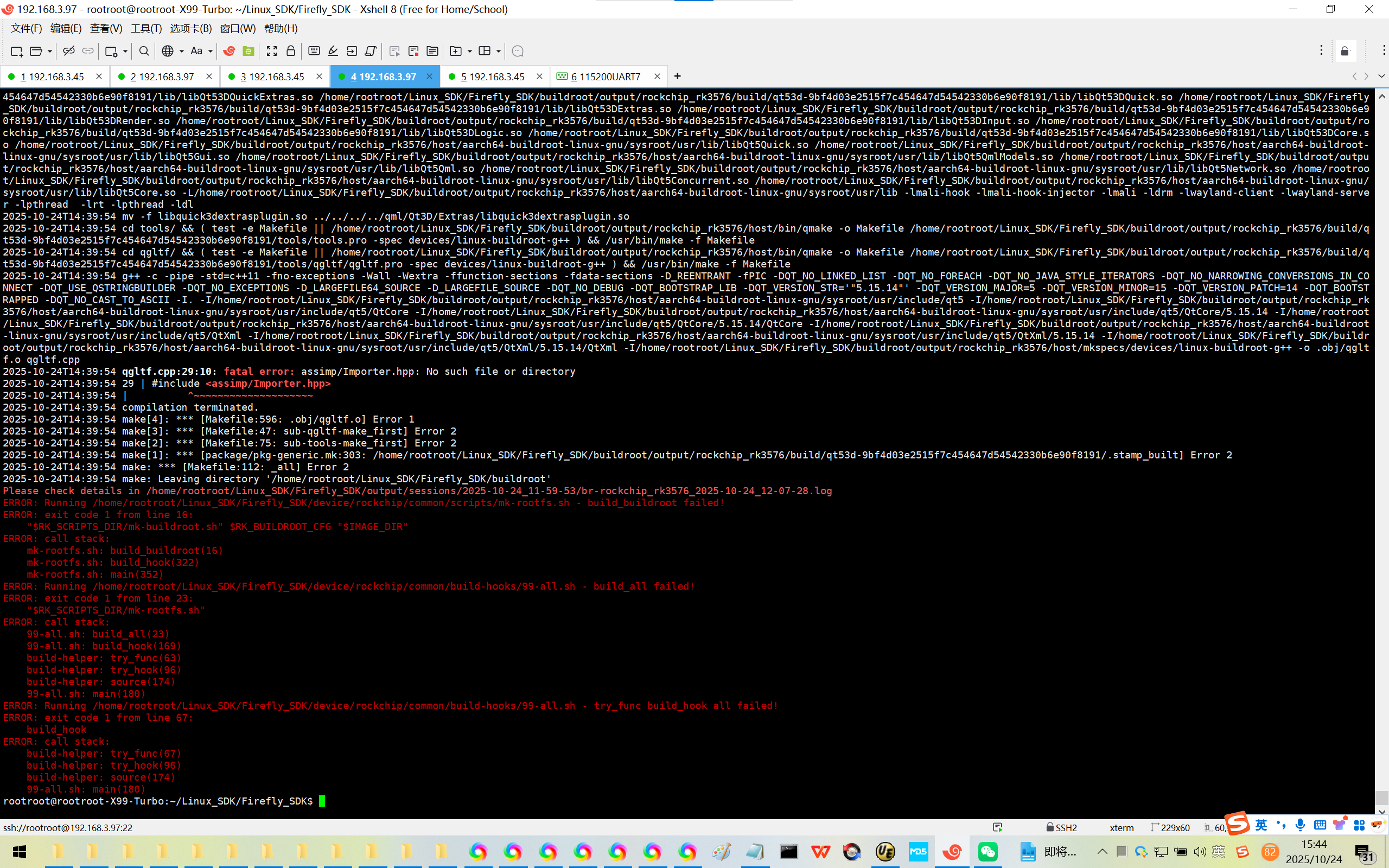Open the keyboard mapping icon
The width and height of the screenshot is (1389, 868).
pos(314,51)
